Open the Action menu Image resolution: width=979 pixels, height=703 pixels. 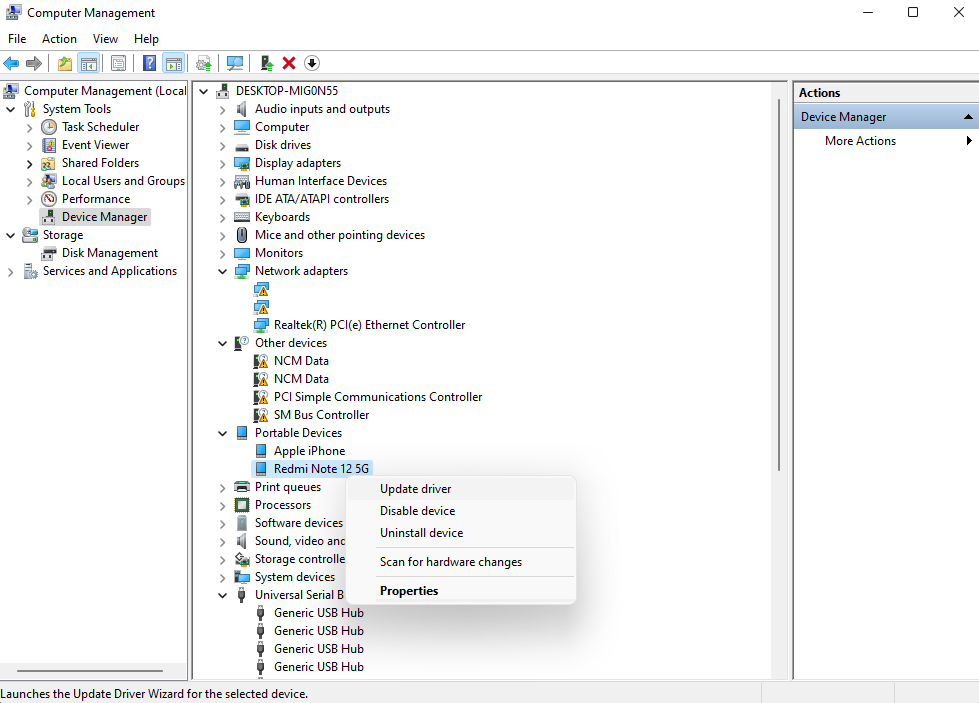tap(59, 39)
